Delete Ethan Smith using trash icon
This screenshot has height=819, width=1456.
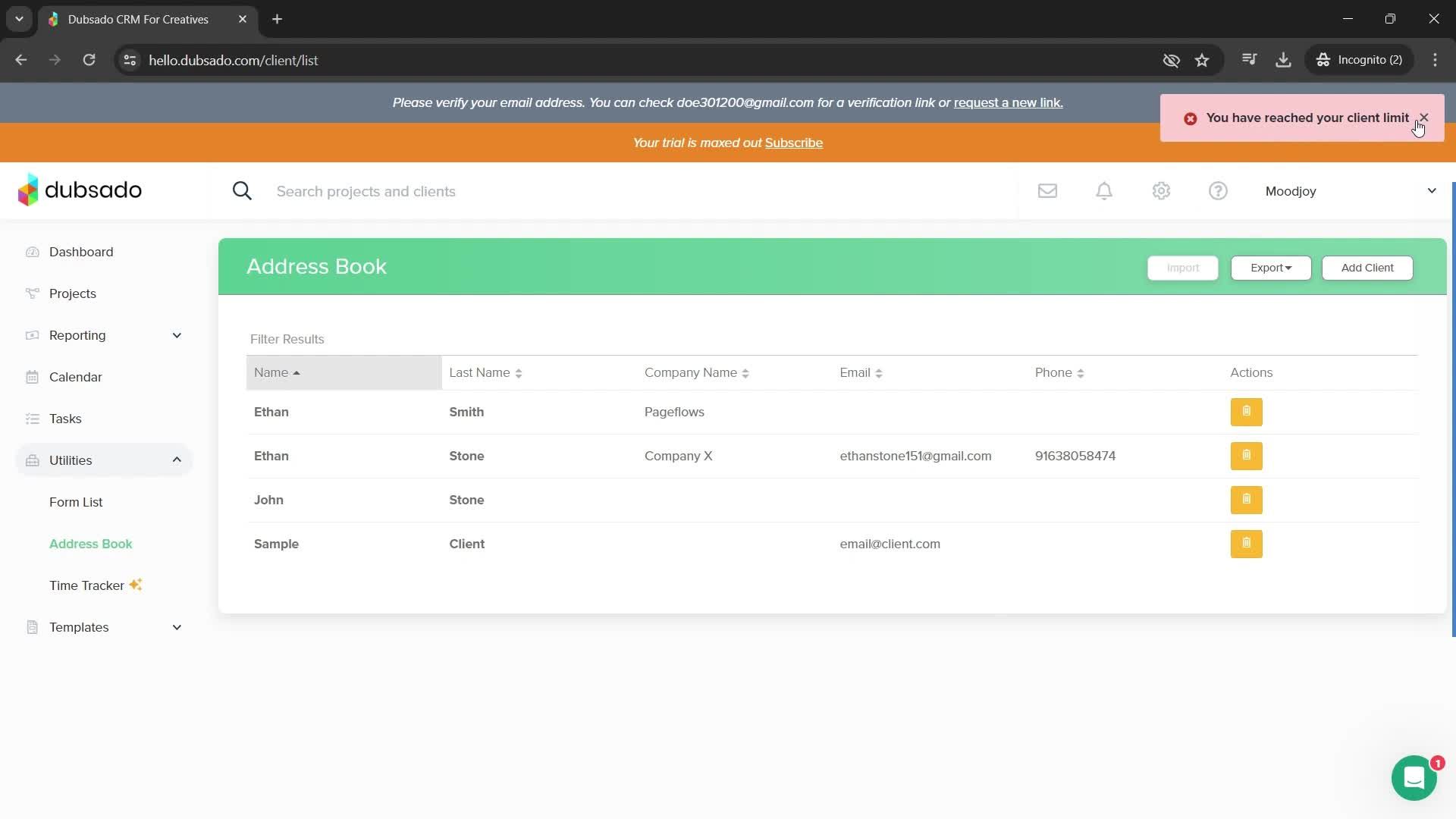[x=1246, y=412]
